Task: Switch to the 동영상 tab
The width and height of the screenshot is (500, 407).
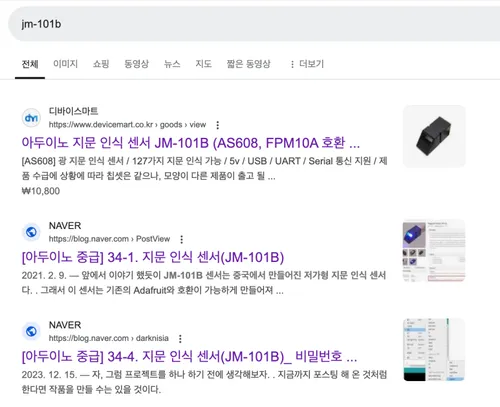Action: [136, 64]
